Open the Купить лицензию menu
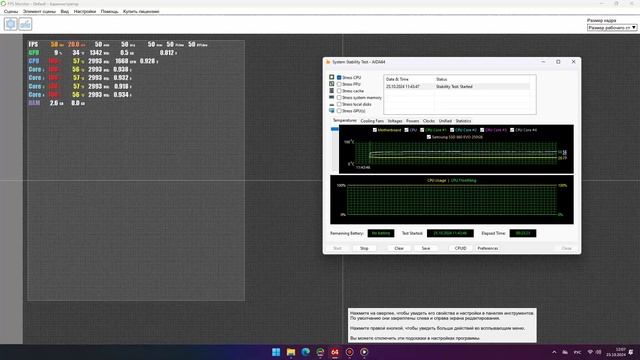The width and height of the screenshot is (640, 360). coord(141,11)
